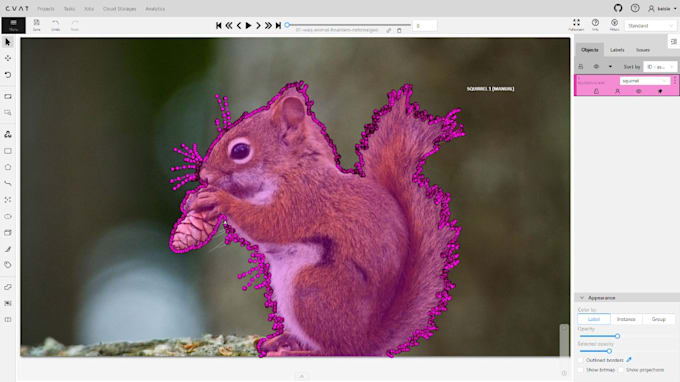Viewport: 680px width, 382px height.
Task: Toggle Fullscreen mode
Action: click(576, 25)
